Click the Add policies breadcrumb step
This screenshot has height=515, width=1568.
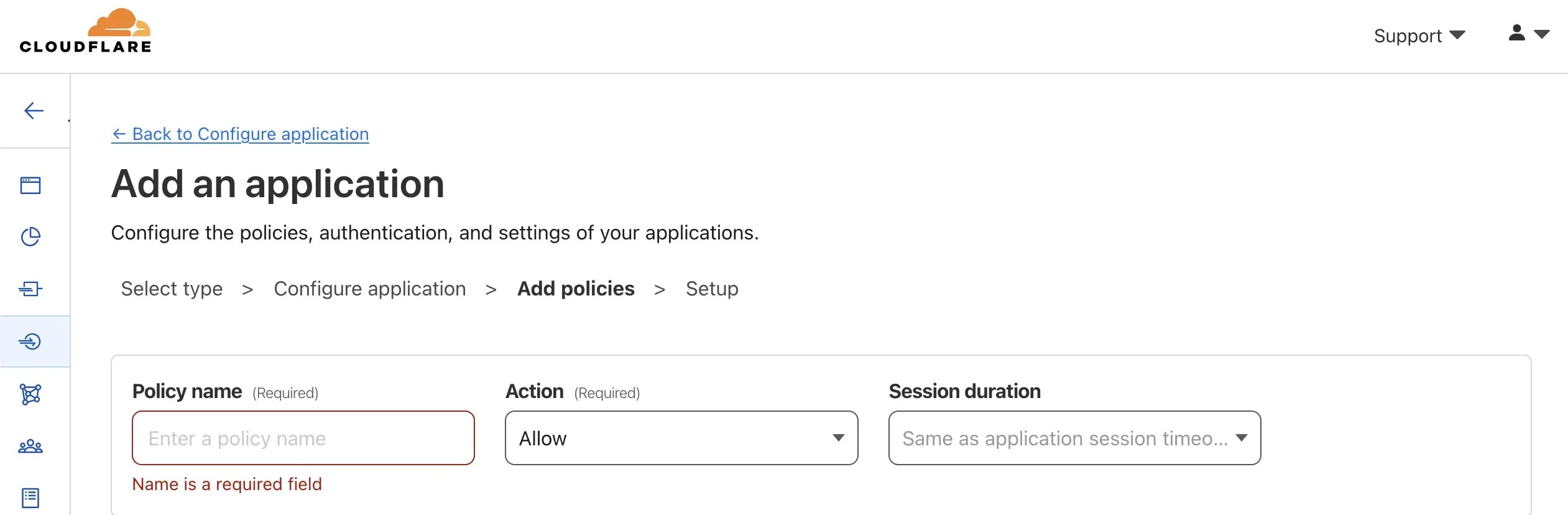pyautogui.click(x=576, y=289)
